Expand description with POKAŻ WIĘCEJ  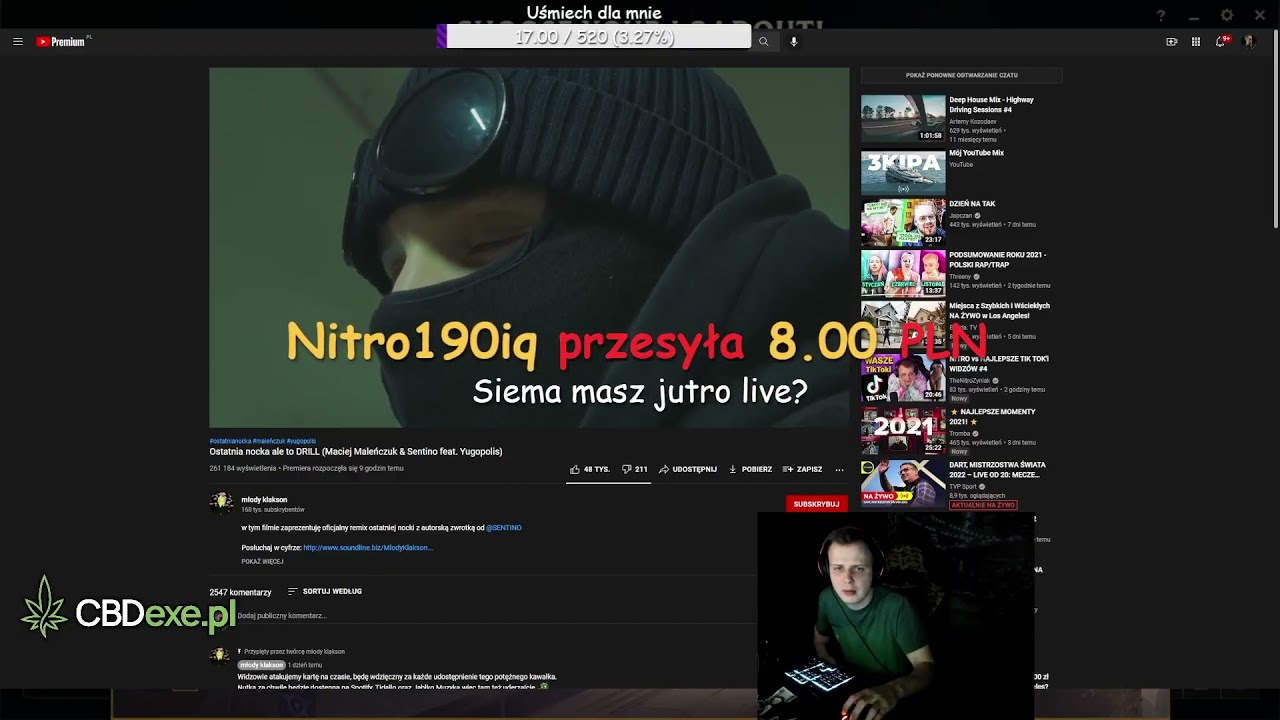pyautogui.click(x=262, y=562)
